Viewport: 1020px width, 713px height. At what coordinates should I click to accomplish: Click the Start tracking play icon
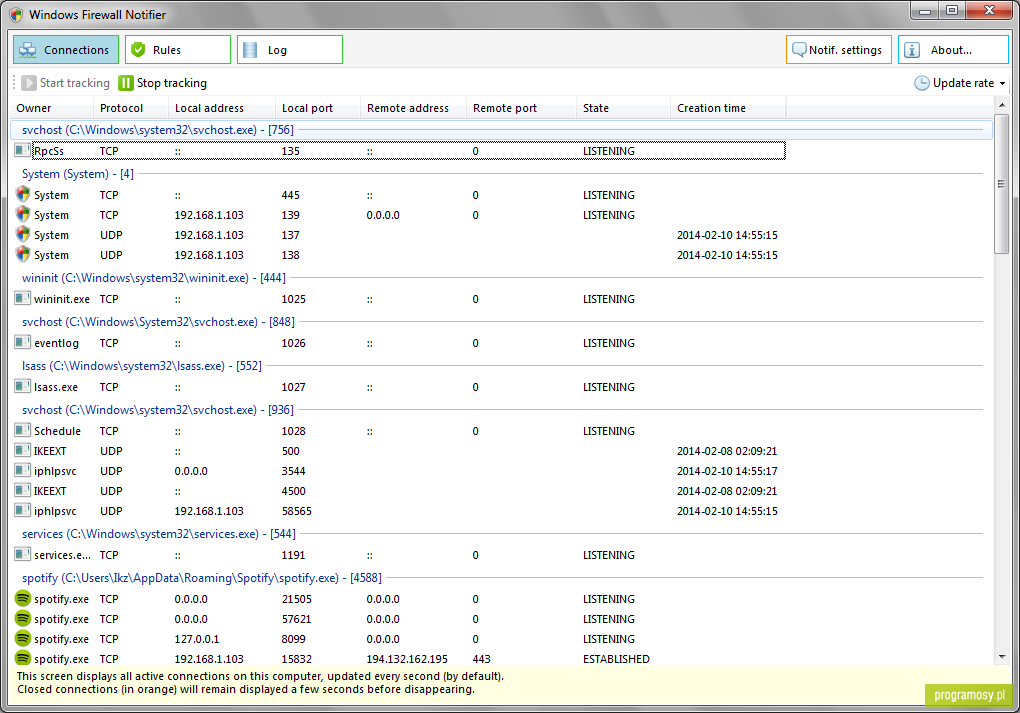click(29, 83)
